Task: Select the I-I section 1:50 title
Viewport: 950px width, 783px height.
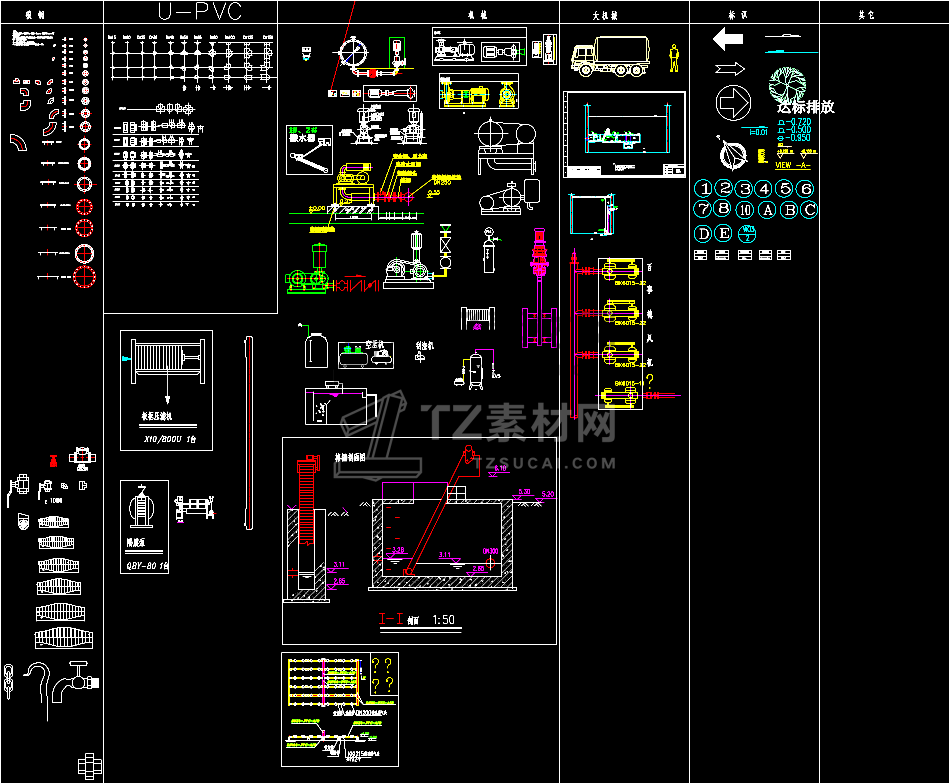Action: coord(417,619)
